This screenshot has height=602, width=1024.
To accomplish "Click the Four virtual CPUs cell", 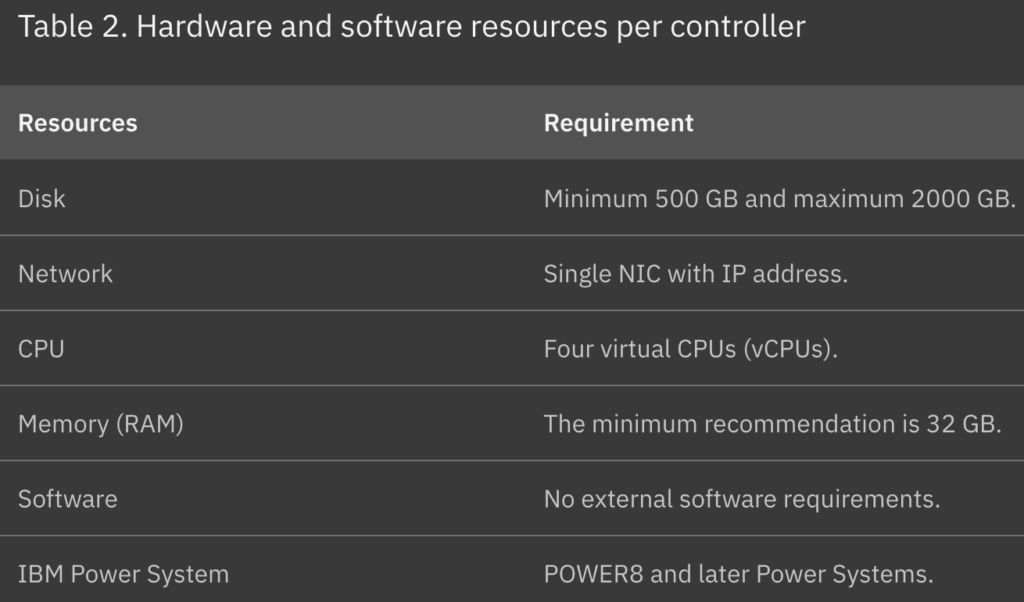I will (x=691, y=349).
